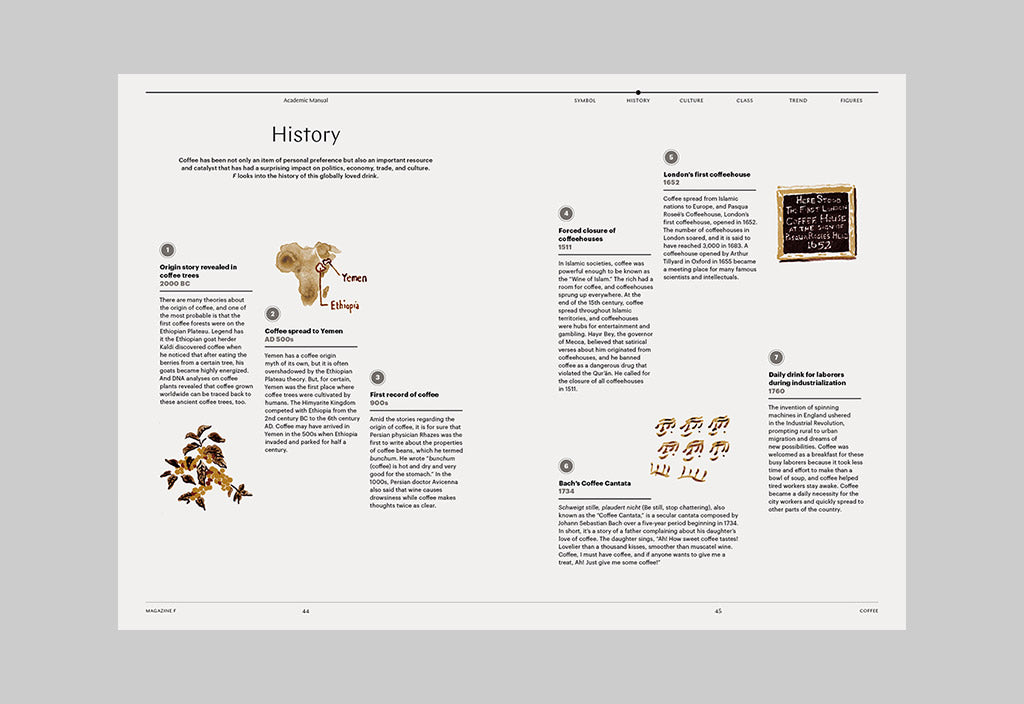The height and width of the screenshot is (704, 1024).
Task: Click the circled number 4 marker above Forced closure of coffeehouses
Action: click(566, 213)
